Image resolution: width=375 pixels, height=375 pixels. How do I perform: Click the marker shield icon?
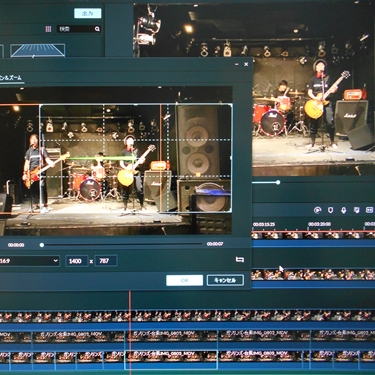[x=330, y=210]
